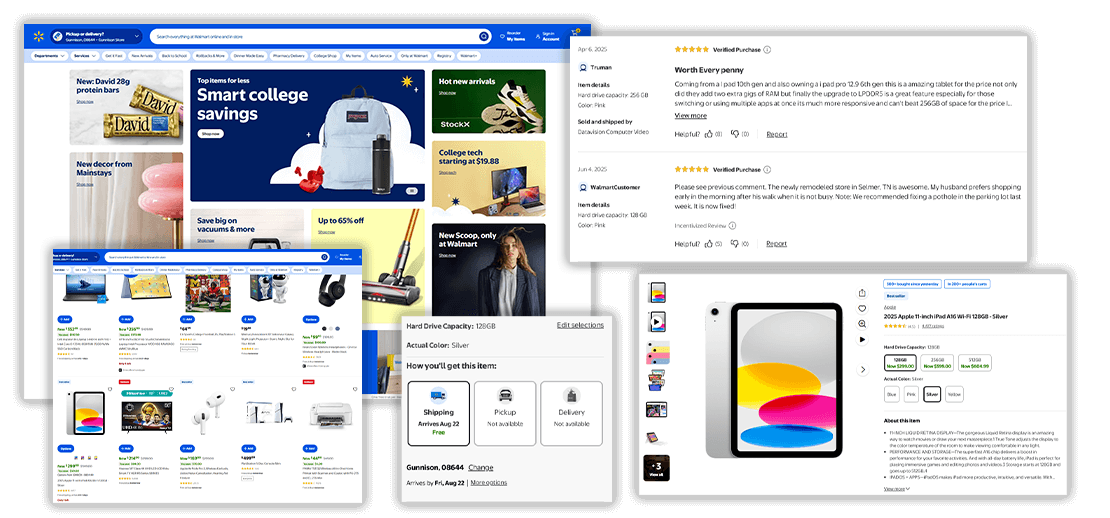Click thumbs down on WalmartCustomer's review

coord(735,244)
